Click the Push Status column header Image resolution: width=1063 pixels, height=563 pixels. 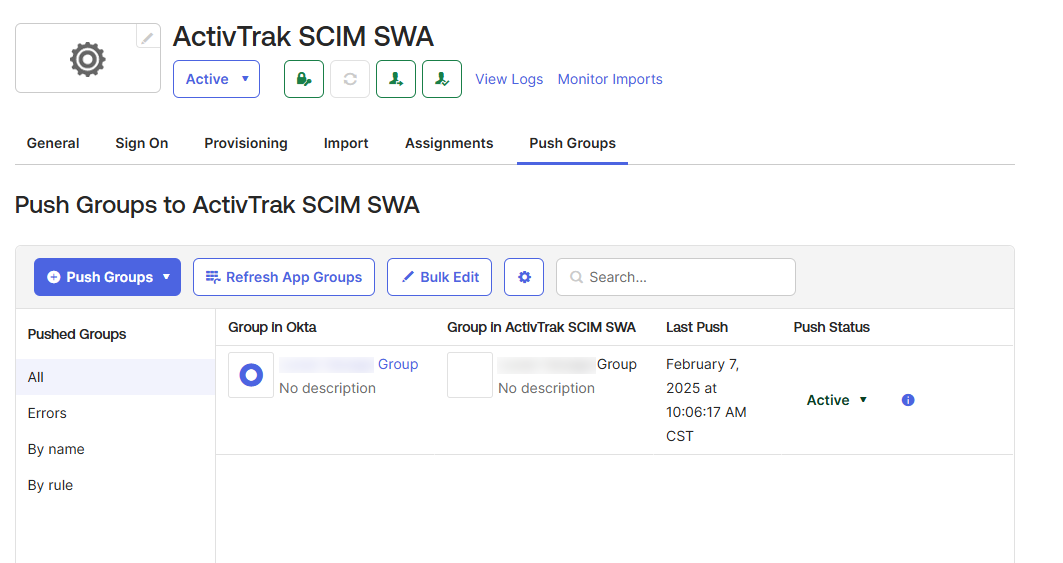(x=832, y=327)
